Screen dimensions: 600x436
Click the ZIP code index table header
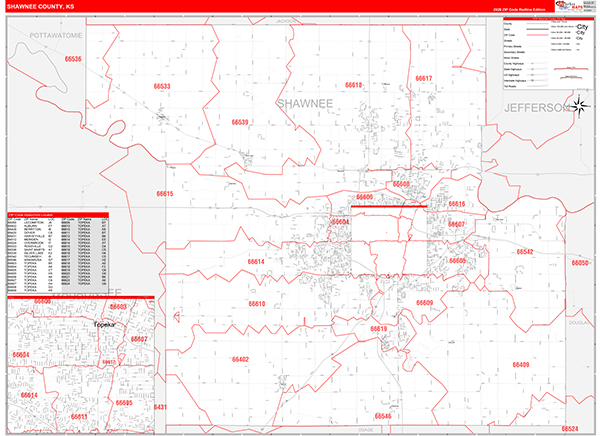pos(58,215)
